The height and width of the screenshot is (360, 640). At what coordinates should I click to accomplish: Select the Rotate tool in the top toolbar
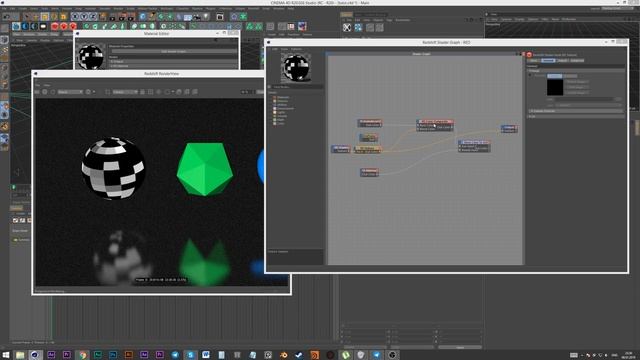click(x=54, y=17)
